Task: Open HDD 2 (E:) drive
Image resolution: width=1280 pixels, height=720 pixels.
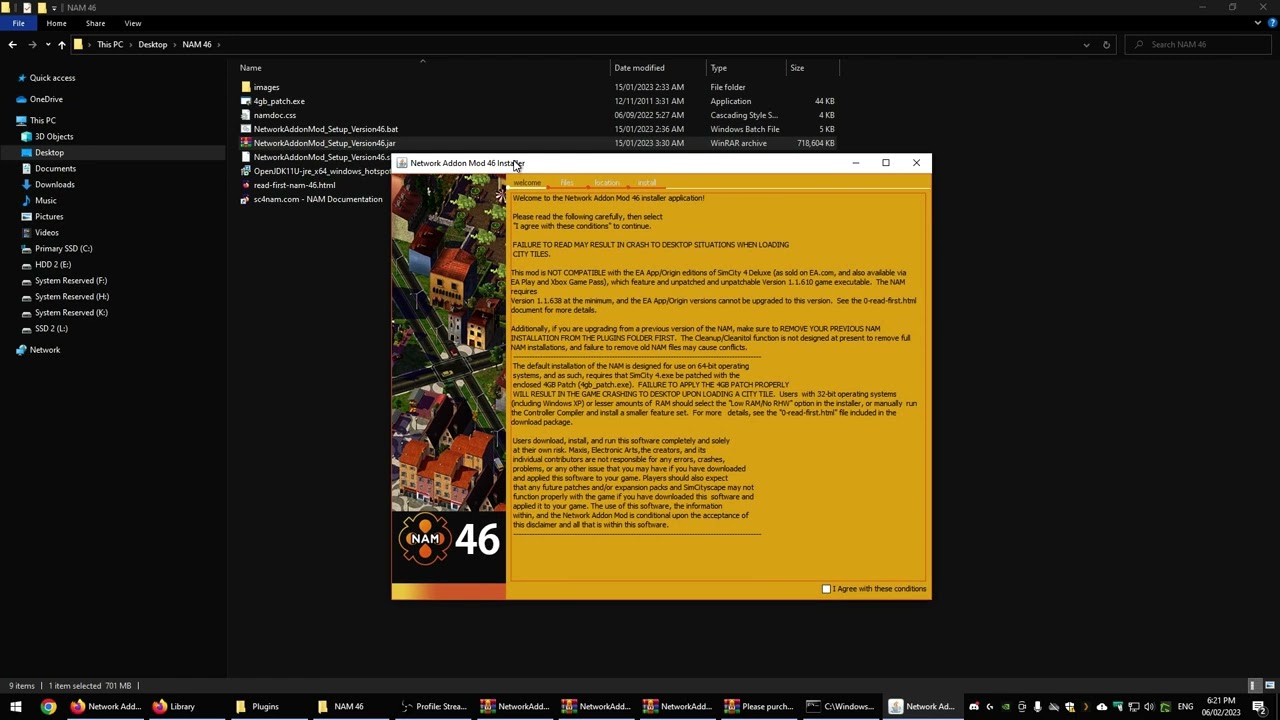Action: click(x=52, y=264)
